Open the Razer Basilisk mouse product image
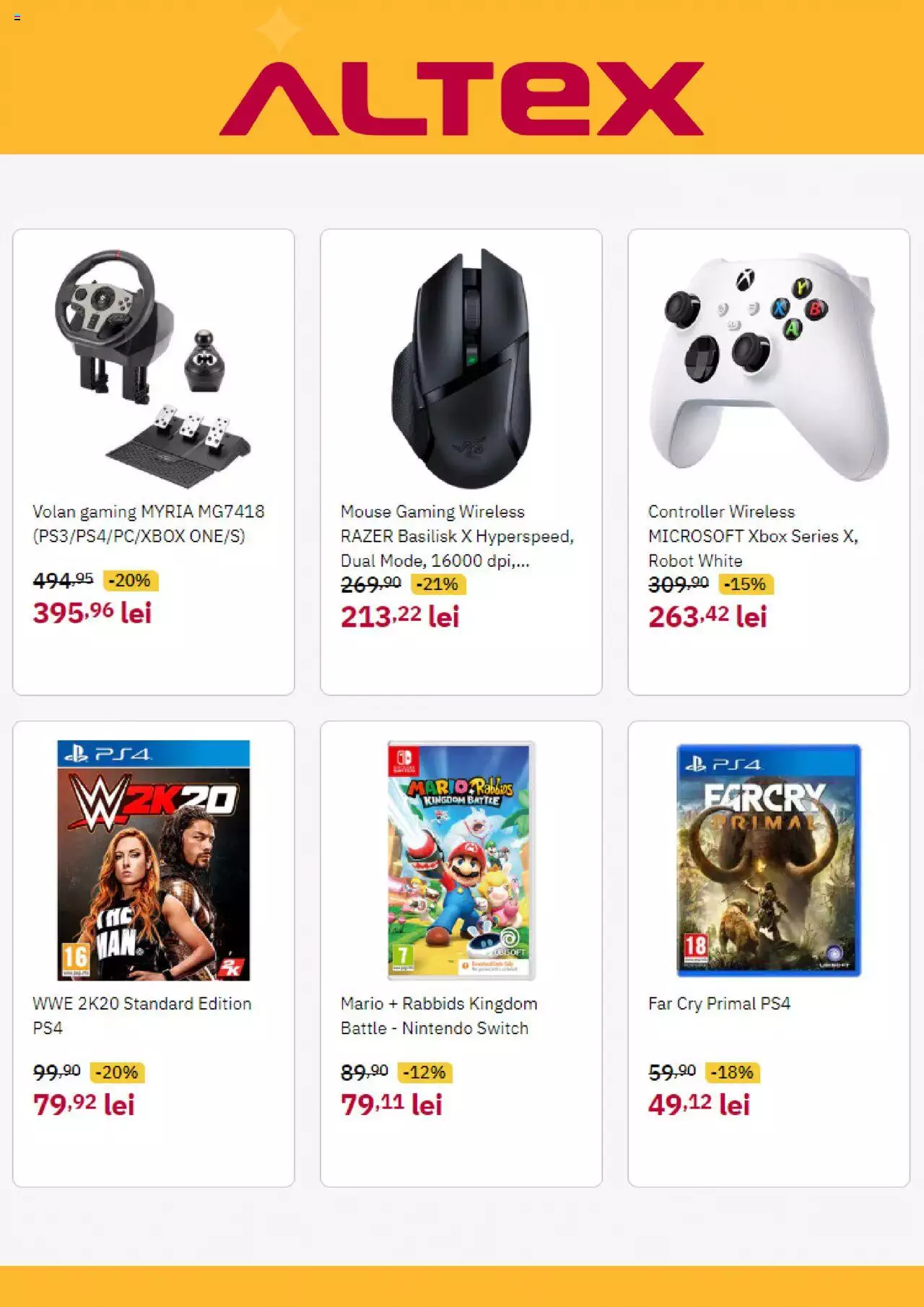The width and height of the screenshot is (924, 1307). [461, 368]
